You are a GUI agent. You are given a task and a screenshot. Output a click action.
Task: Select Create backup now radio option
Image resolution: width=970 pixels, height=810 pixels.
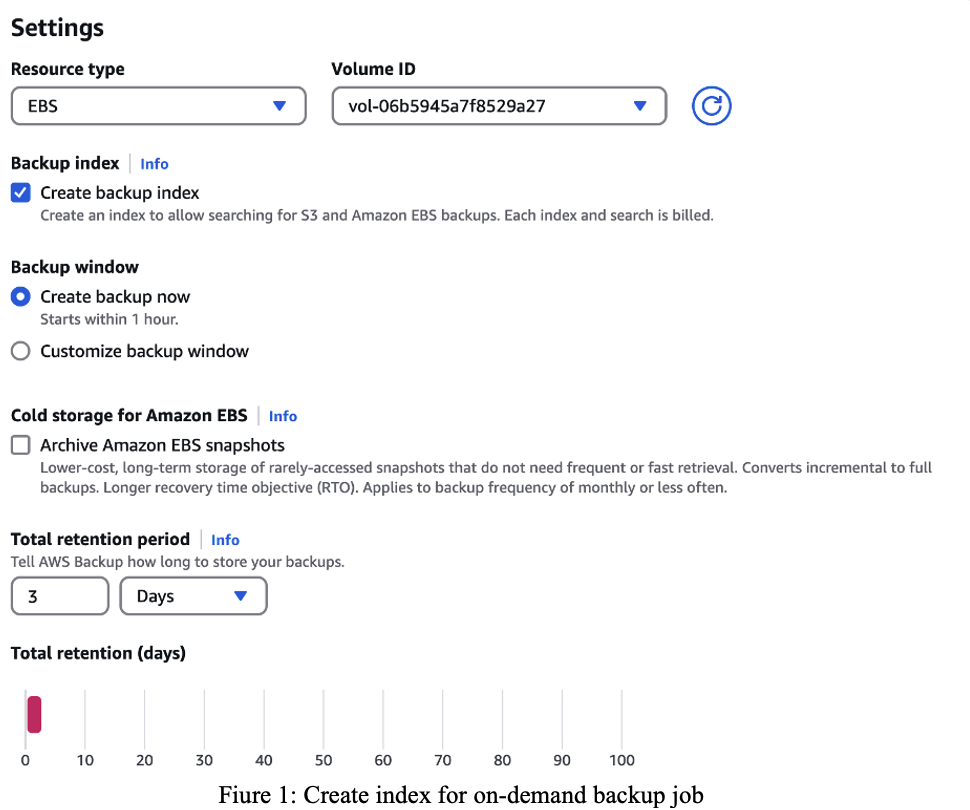click(20, 297)
